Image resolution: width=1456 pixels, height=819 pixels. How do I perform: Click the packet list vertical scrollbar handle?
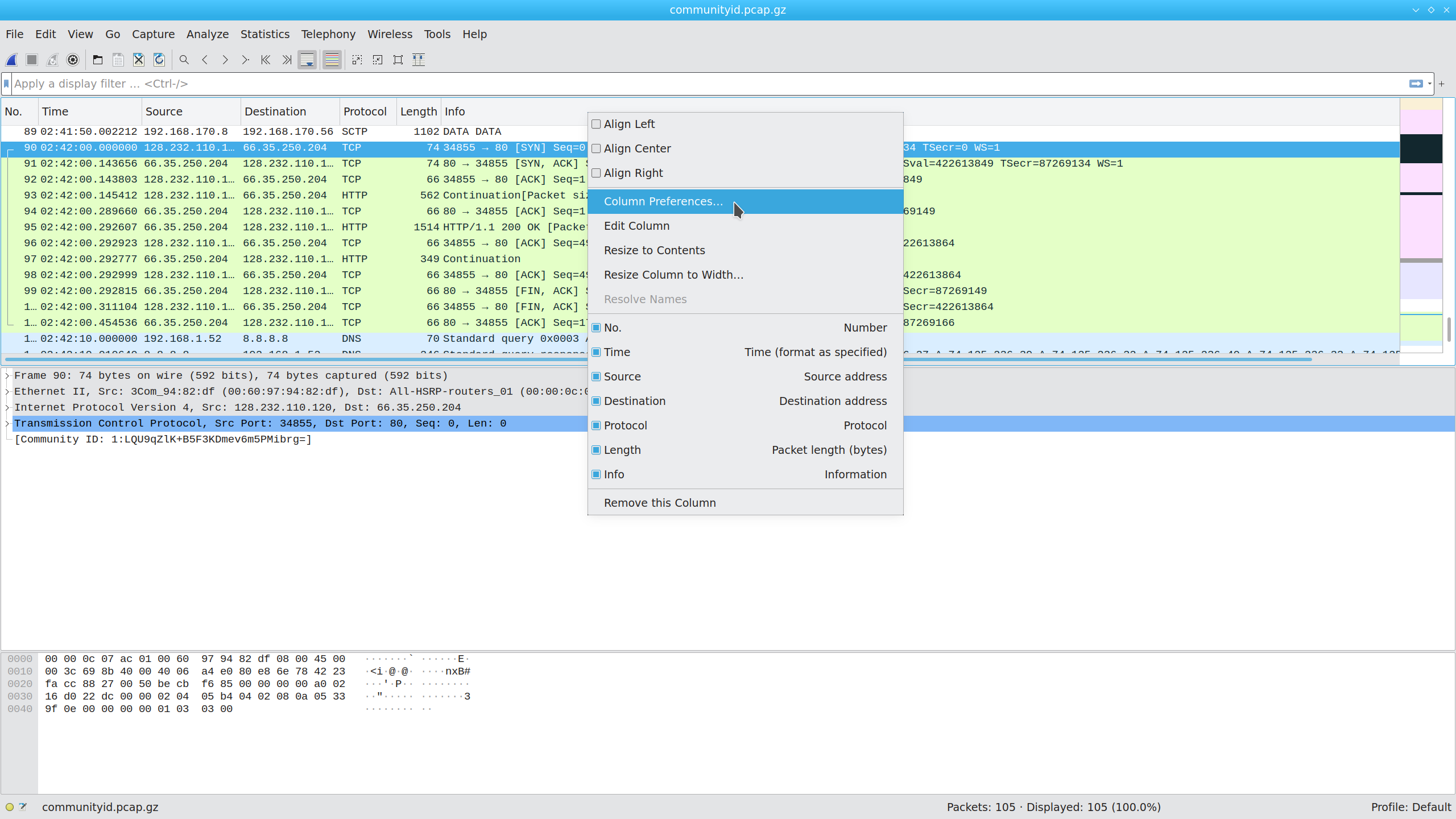click(x=1449, y=329)
